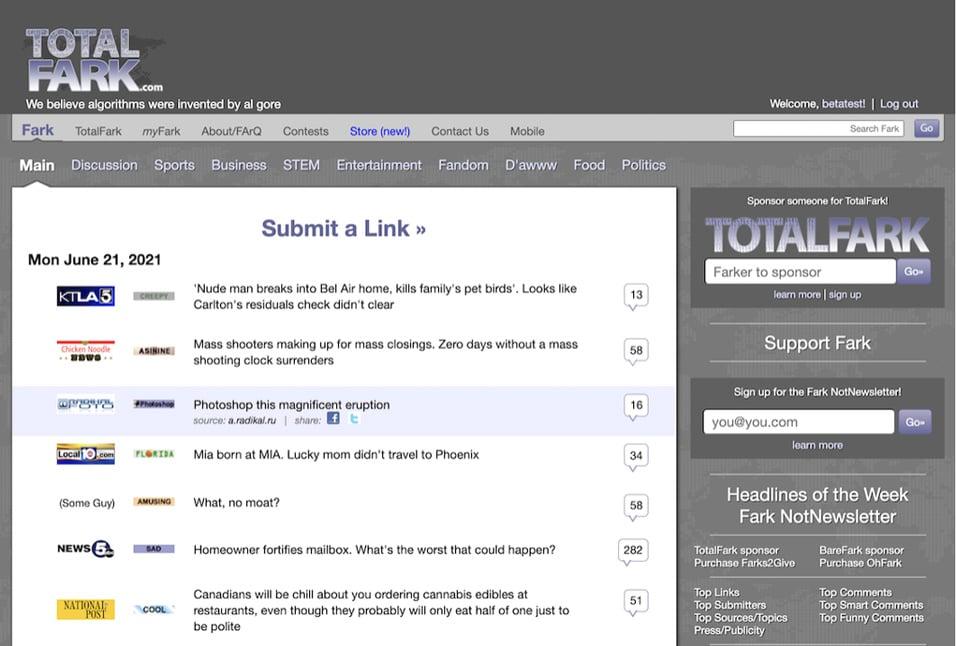Switch to the D'awww tab
The height and width of the screenshot is (646, 956).
(531, 165)
